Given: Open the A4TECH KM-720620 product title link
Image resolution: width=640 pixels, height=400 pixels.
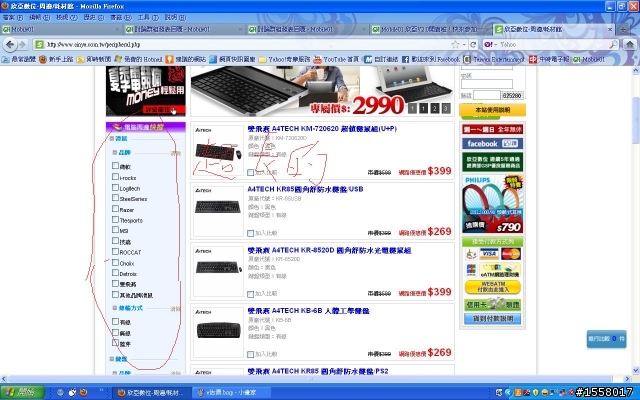Looking at the screenshot, I should point(322,129).
